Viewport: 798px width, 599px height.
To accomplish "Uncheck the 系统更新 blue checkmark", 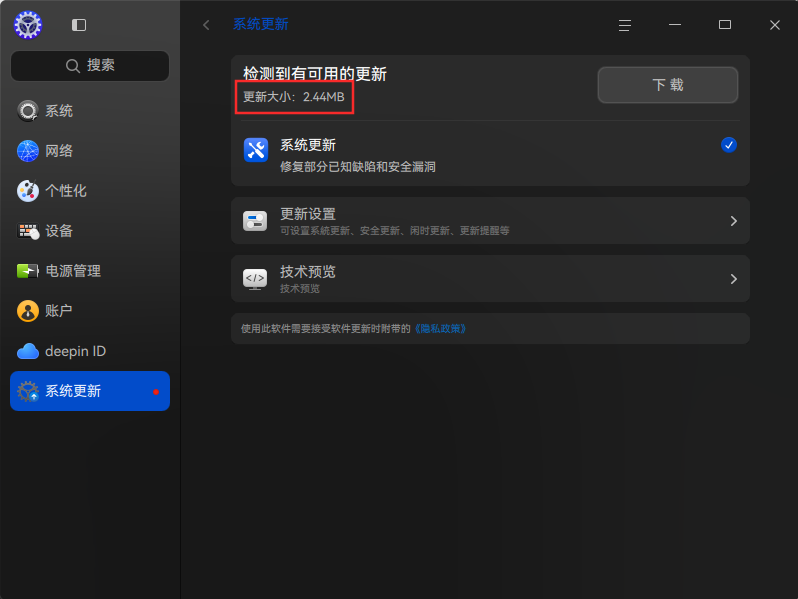I will click(x=729, y=145).
